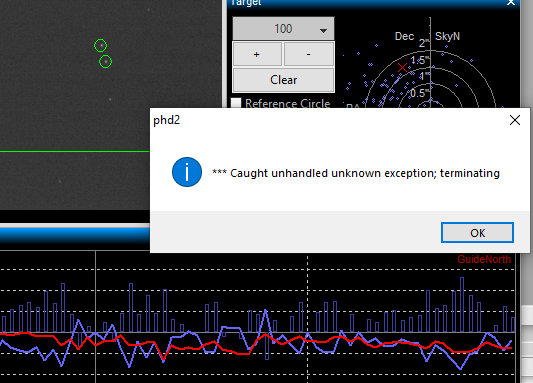533x383 pixels.
Task: Enable the Reference Circle checkbox
Action: [236, 103]
